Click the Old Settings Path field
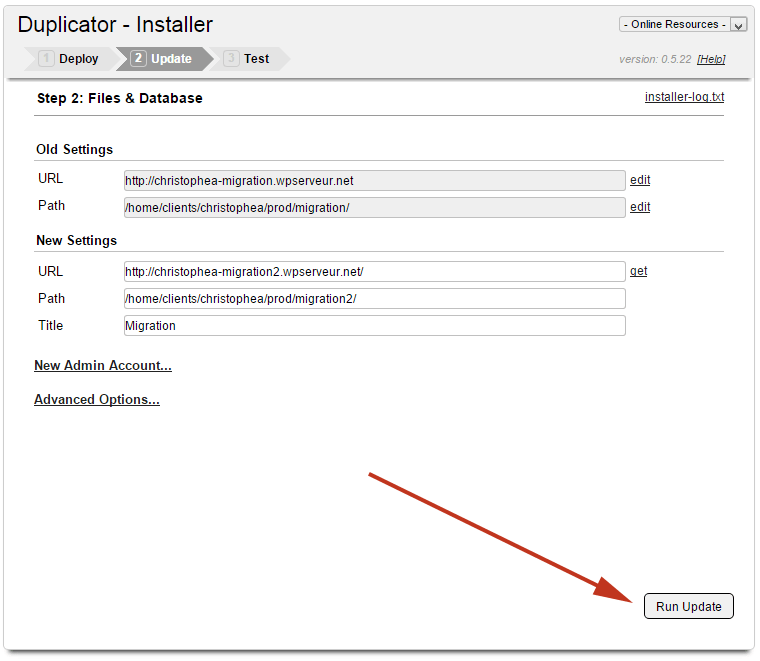Viewport: 760px width, 661px height. (374, 207)
